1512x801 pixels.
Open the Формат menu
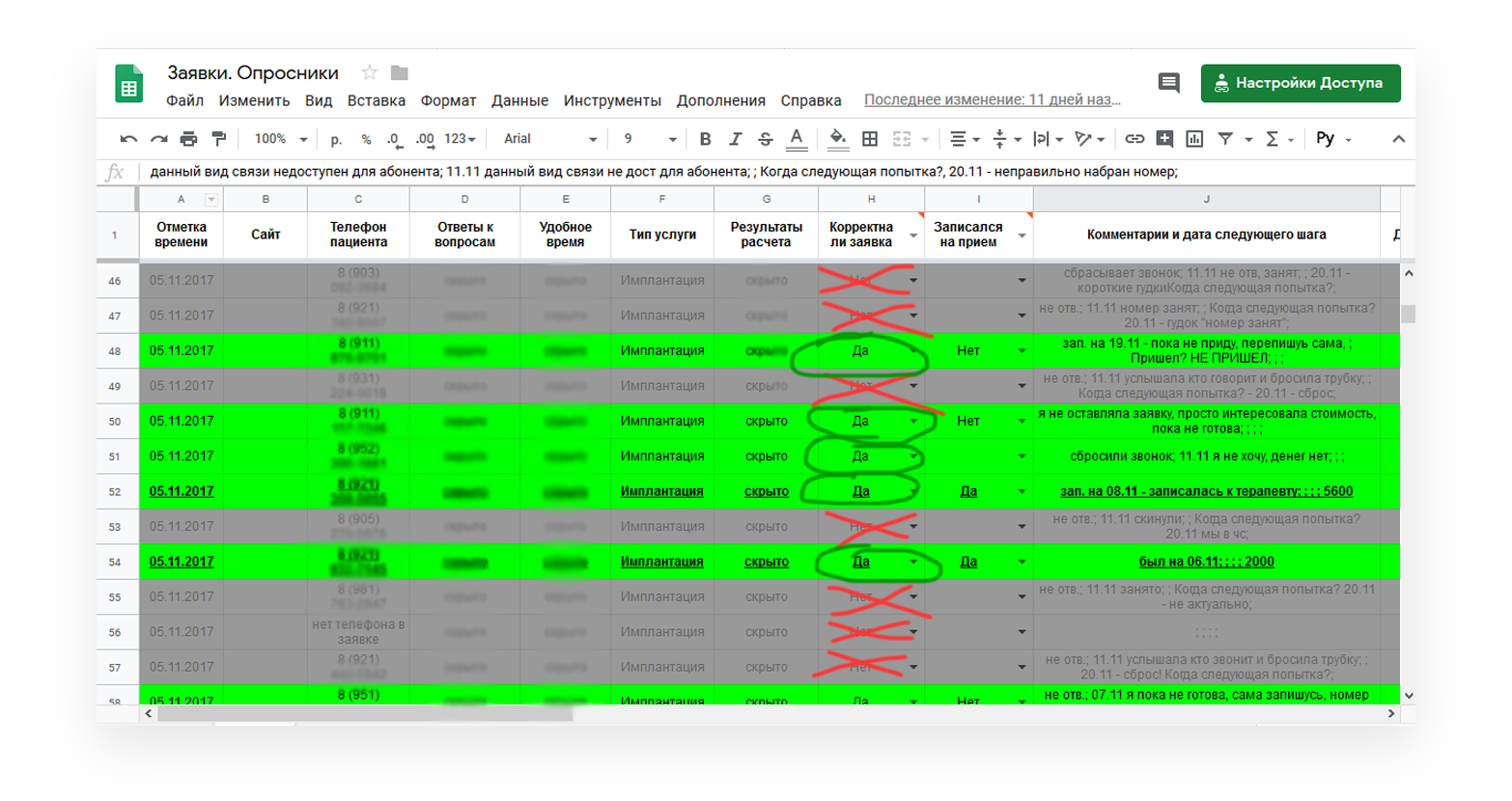point(448,100)
